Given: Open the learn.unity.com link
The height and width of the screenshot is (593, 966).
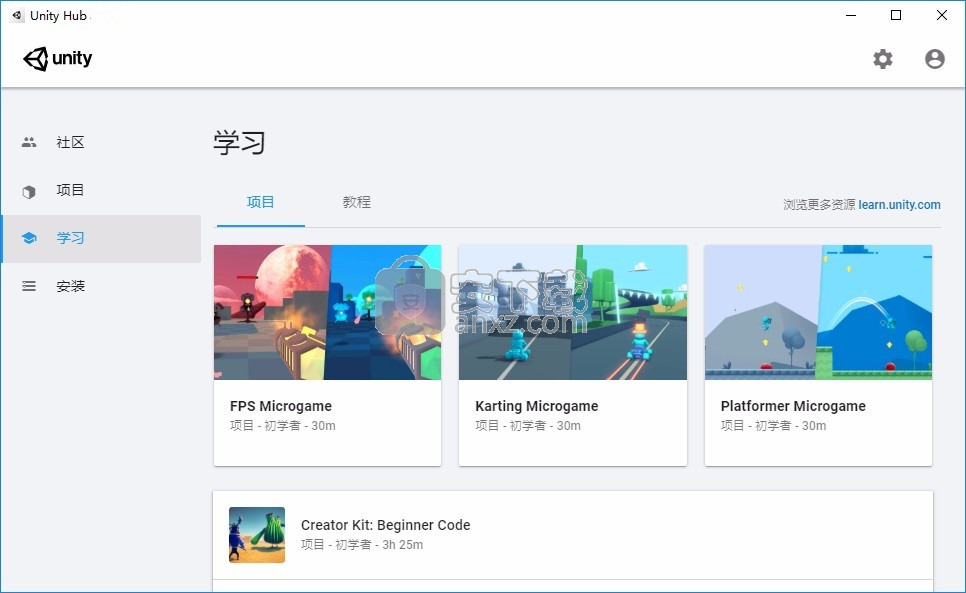Looking at the screenshot, I should click(x=899, y=204).
